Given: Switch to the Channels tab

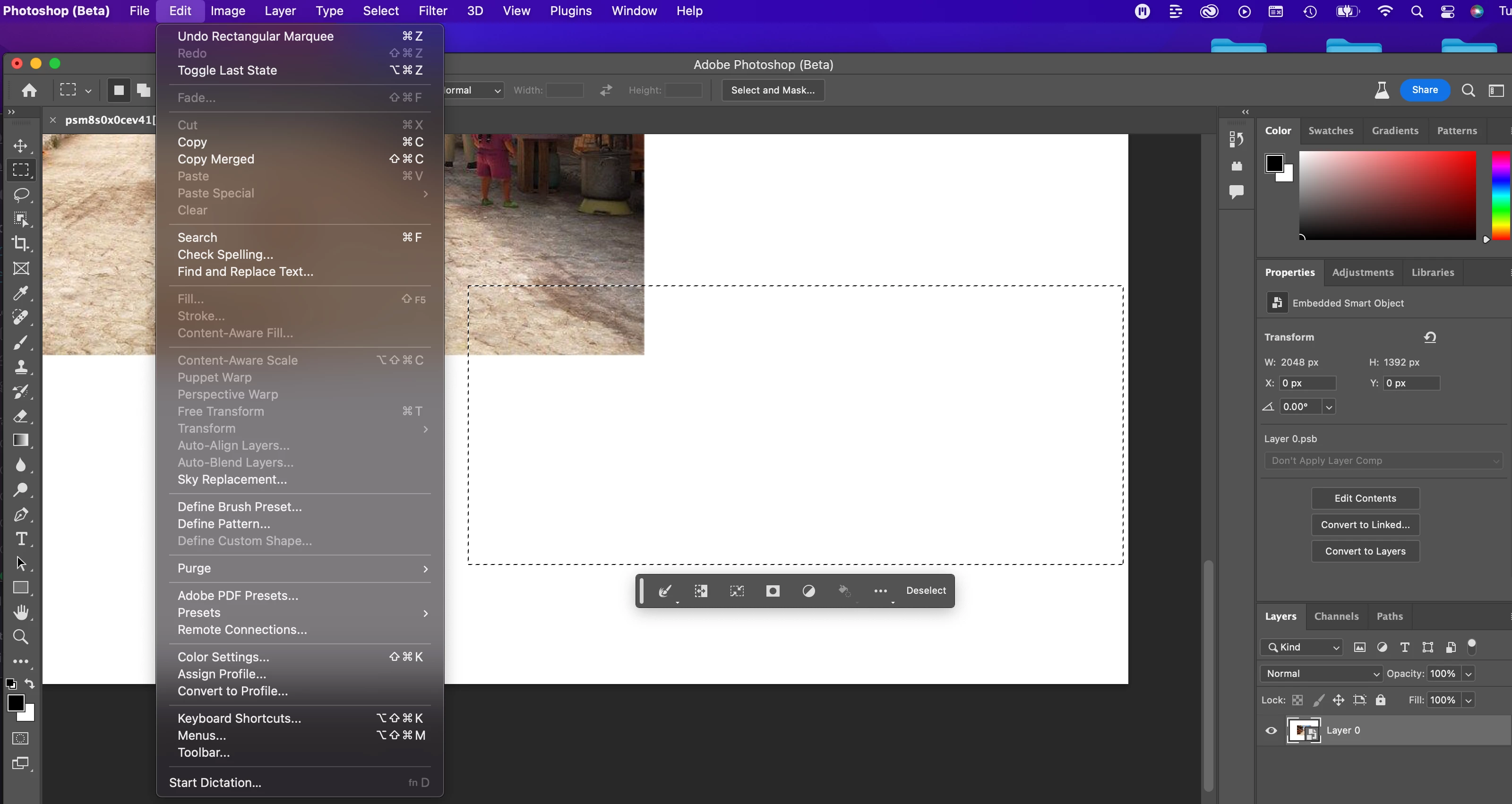Looking at the screenshot, I should [1336, 616].
